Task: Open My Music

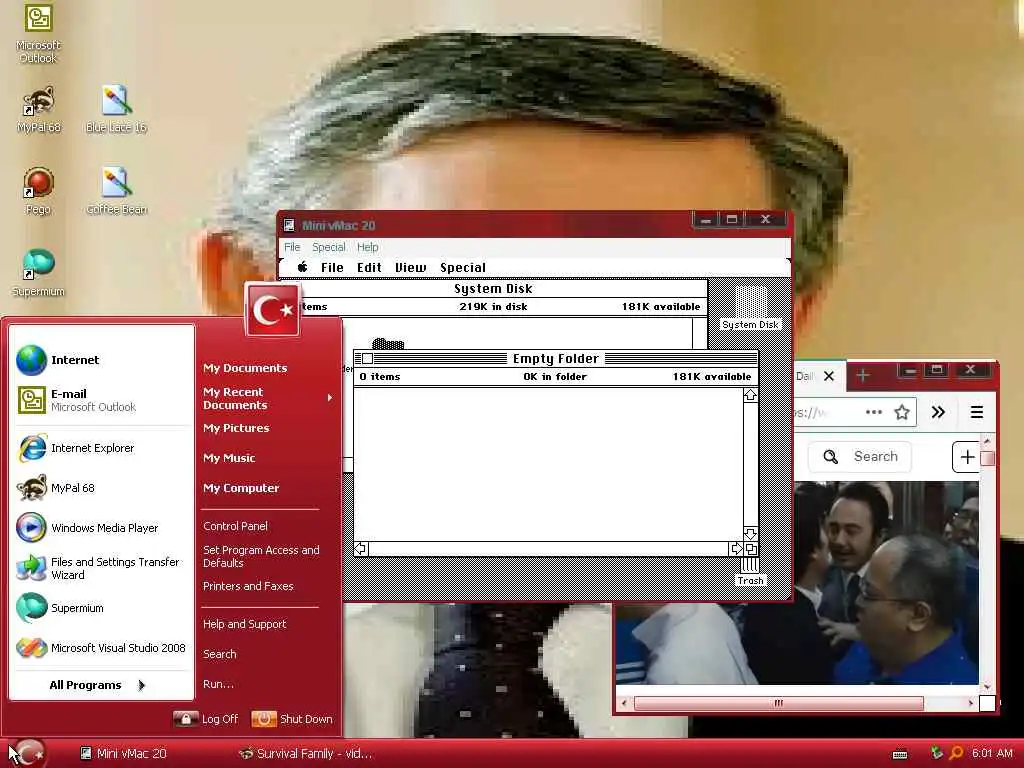Action: coord(229,458)
